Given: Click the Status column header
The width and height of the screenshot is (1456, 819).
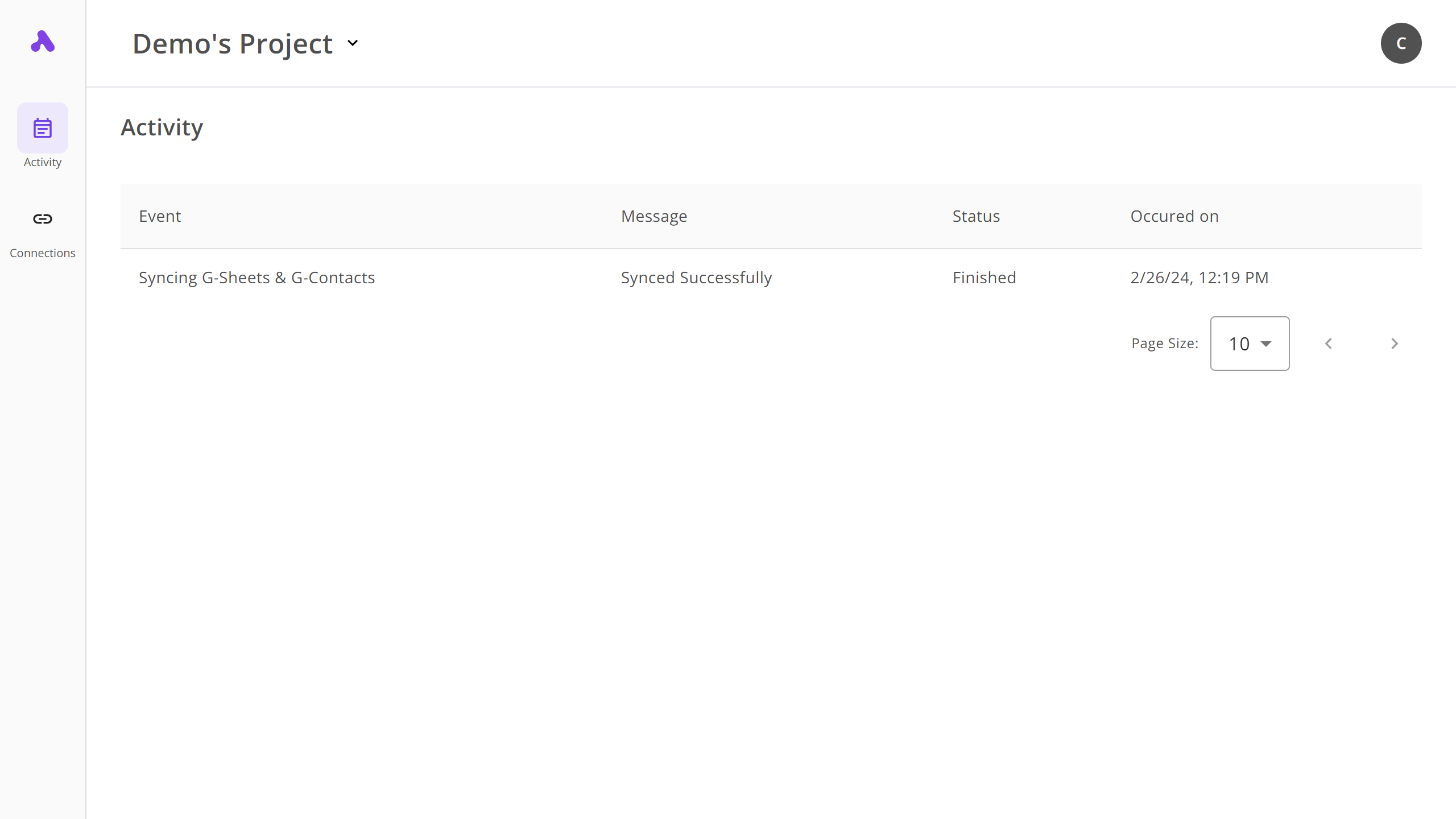Looking at the screenshot, I should coord(976,216).
